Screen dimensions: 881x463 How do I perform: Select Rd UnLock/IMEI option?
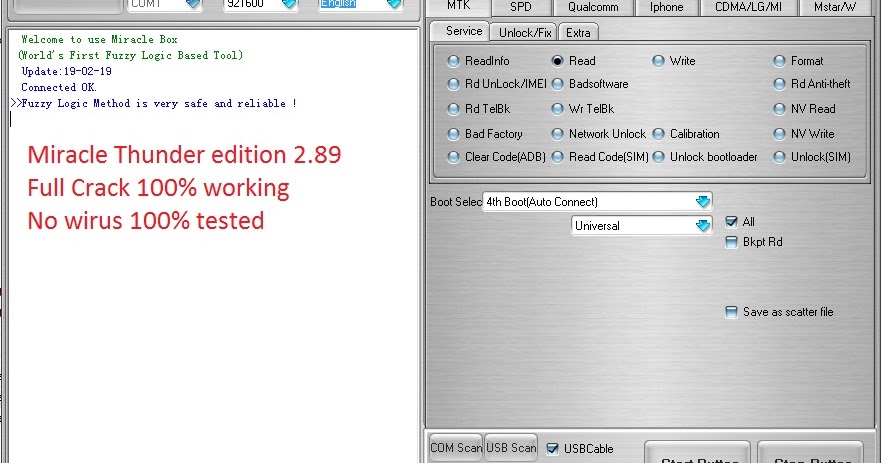pyautogui.click(x=453, y=84)
